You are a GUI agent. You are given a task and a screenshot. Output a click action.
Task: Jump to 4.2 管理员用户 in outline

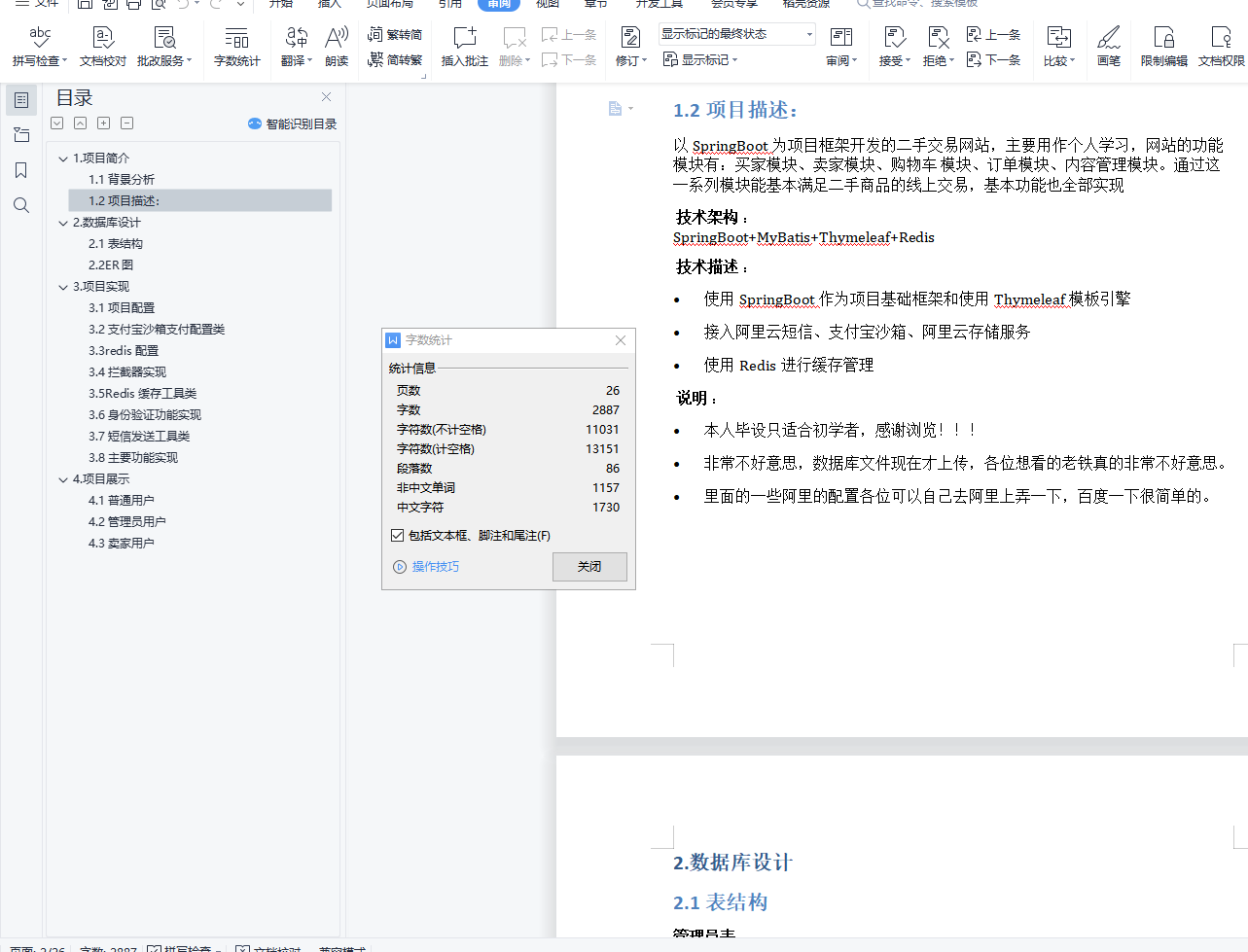tap(127, 522)
